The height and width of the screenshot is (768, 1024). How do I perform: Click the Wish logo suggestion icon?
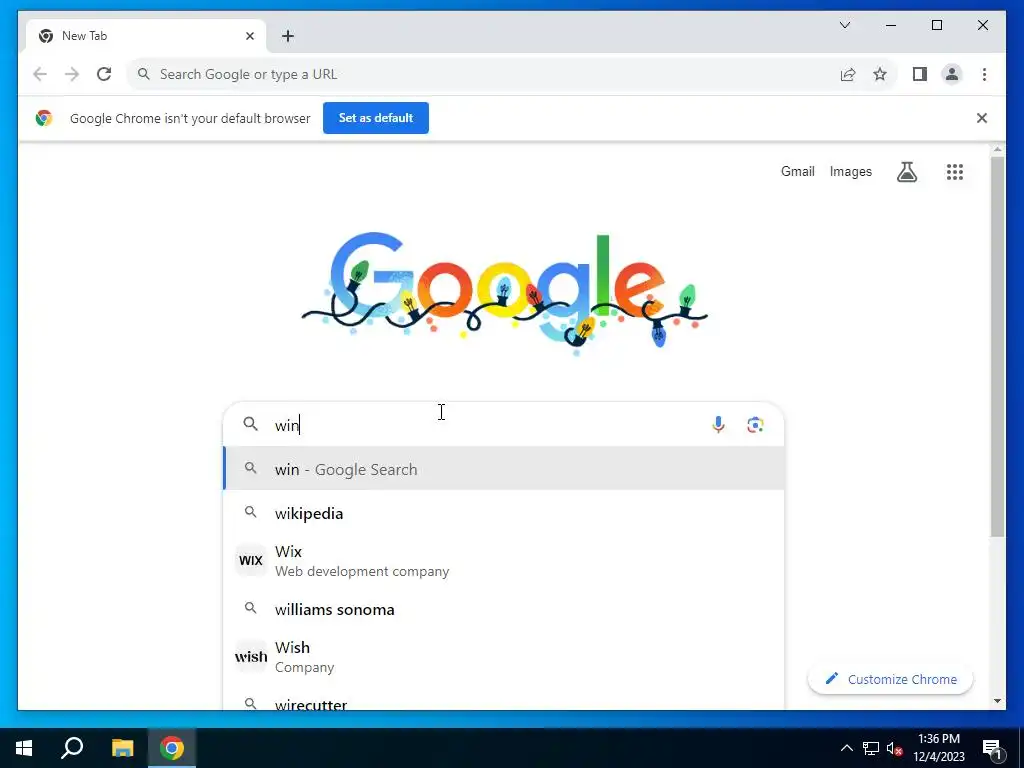click(x=251, y=656)
